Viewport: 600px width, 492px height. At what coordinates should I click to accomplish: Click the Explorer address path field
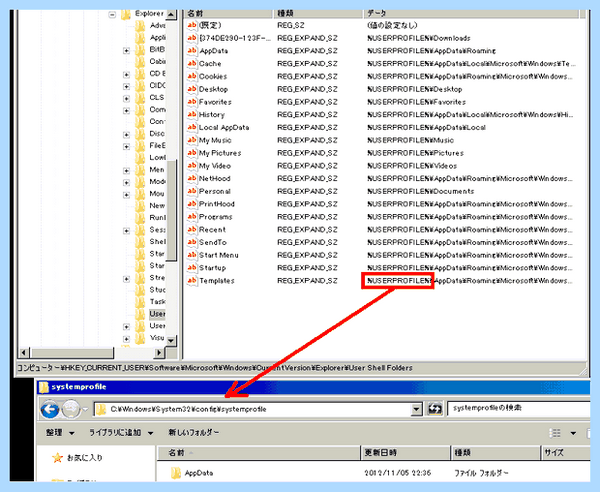coord(253,409)
